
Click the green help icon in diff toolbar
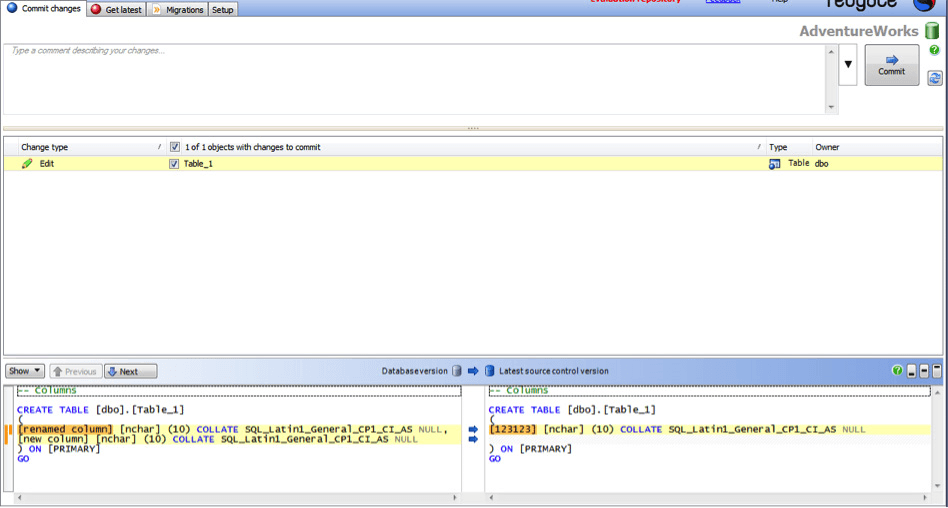[898, 370]
